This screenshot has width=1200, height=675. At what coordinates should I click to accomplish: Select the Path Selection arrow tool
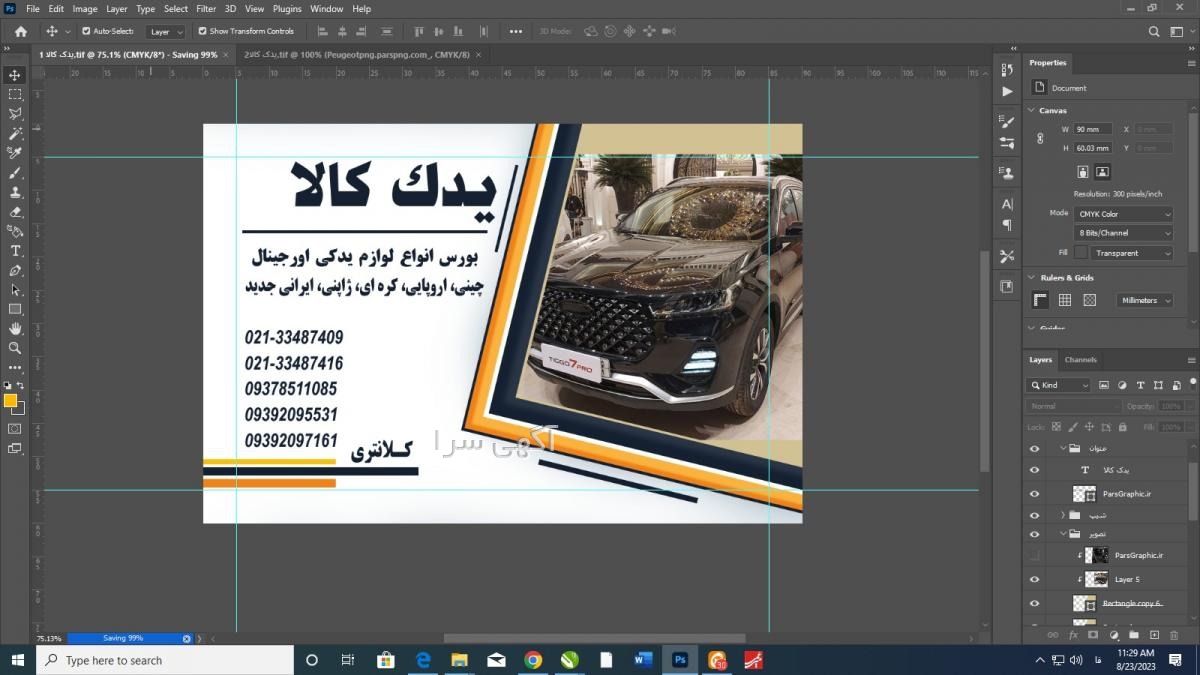(x=15, y=290)
